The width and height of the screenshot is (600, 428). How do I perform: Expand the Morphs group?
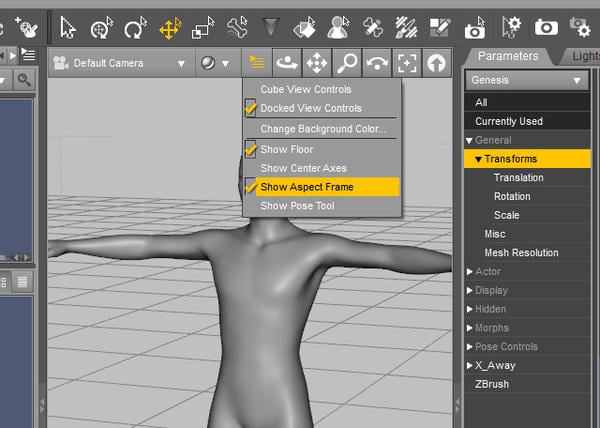coord(470,328)
